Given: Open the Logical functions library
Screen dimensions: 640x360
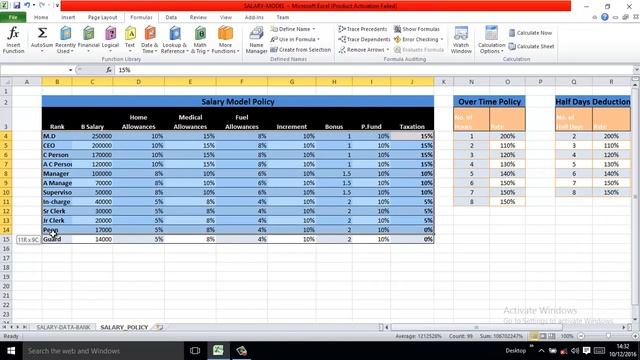Looking at the screenshot, I should tap(110, 40).
